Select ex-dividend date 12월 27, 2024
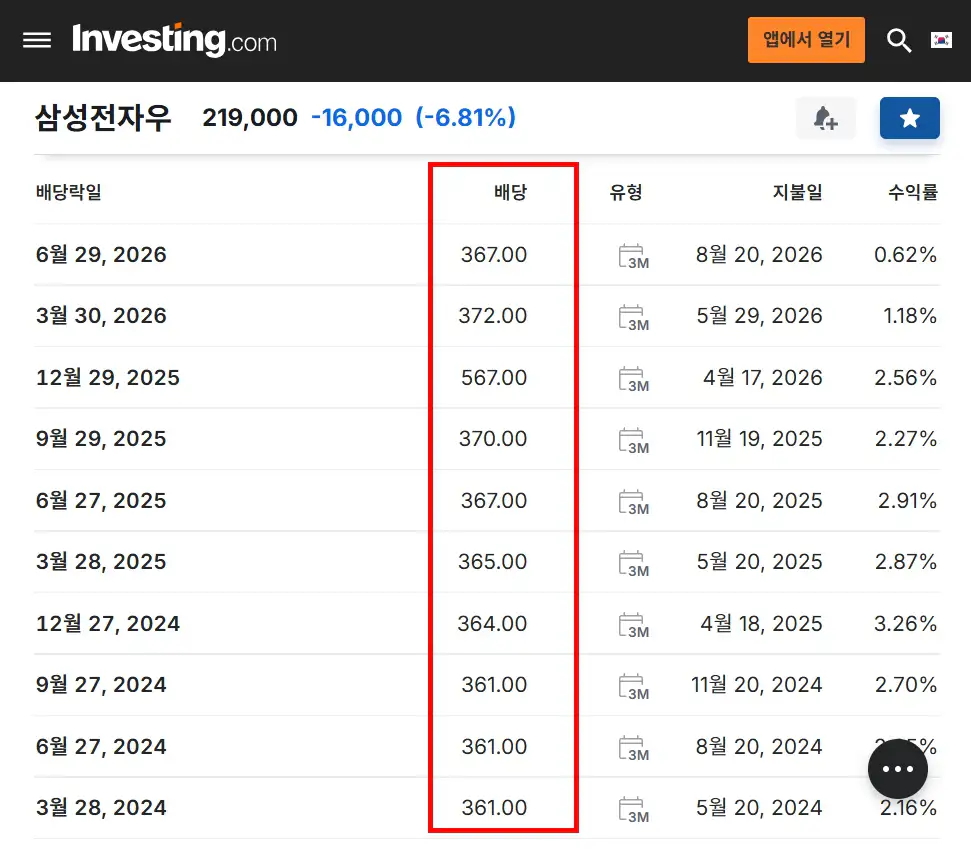This screenshot has width=971, height=849. (108, 623)
